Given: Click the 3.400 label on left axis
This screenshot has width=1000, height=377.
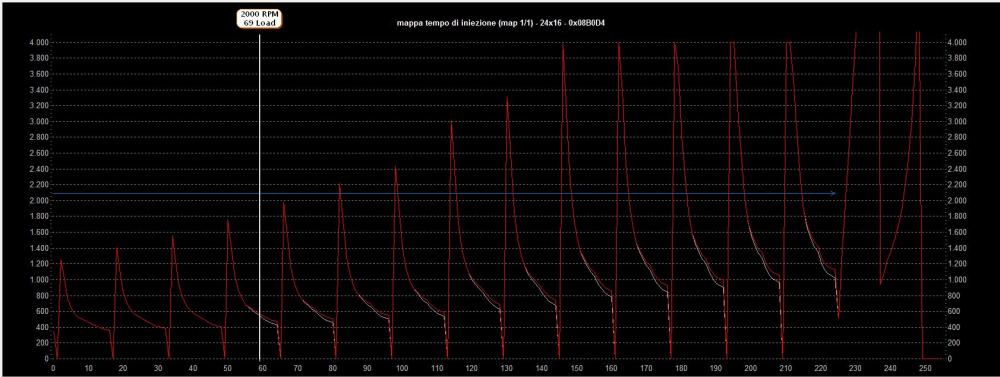Looking at the screenshot, I should (x=39, y=90).
